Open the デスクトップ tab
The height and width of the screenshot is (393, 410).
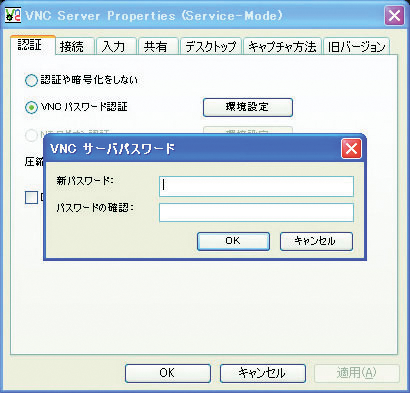point(211,46)
